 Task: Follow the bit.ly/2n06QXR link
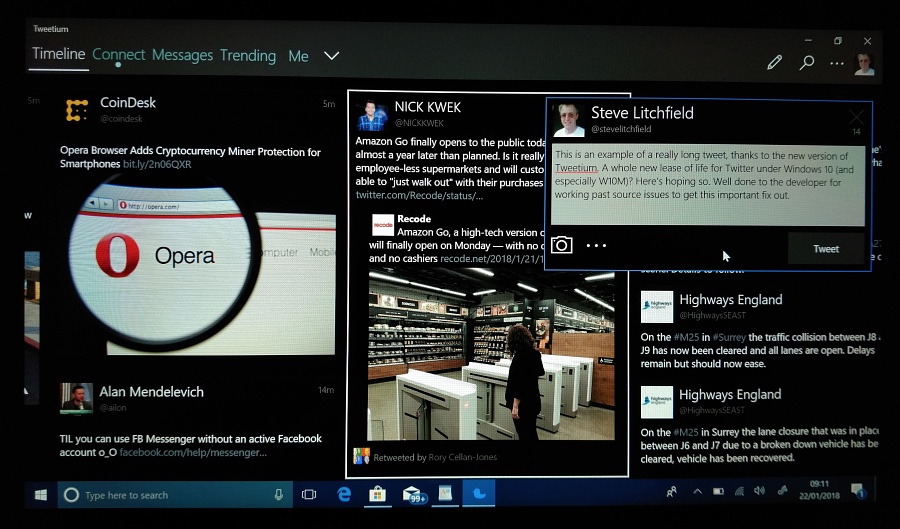157,164
